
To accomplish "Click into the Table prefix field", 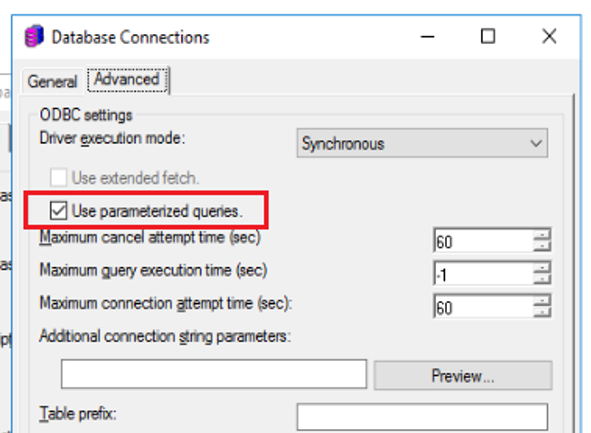I will [422, 417].
